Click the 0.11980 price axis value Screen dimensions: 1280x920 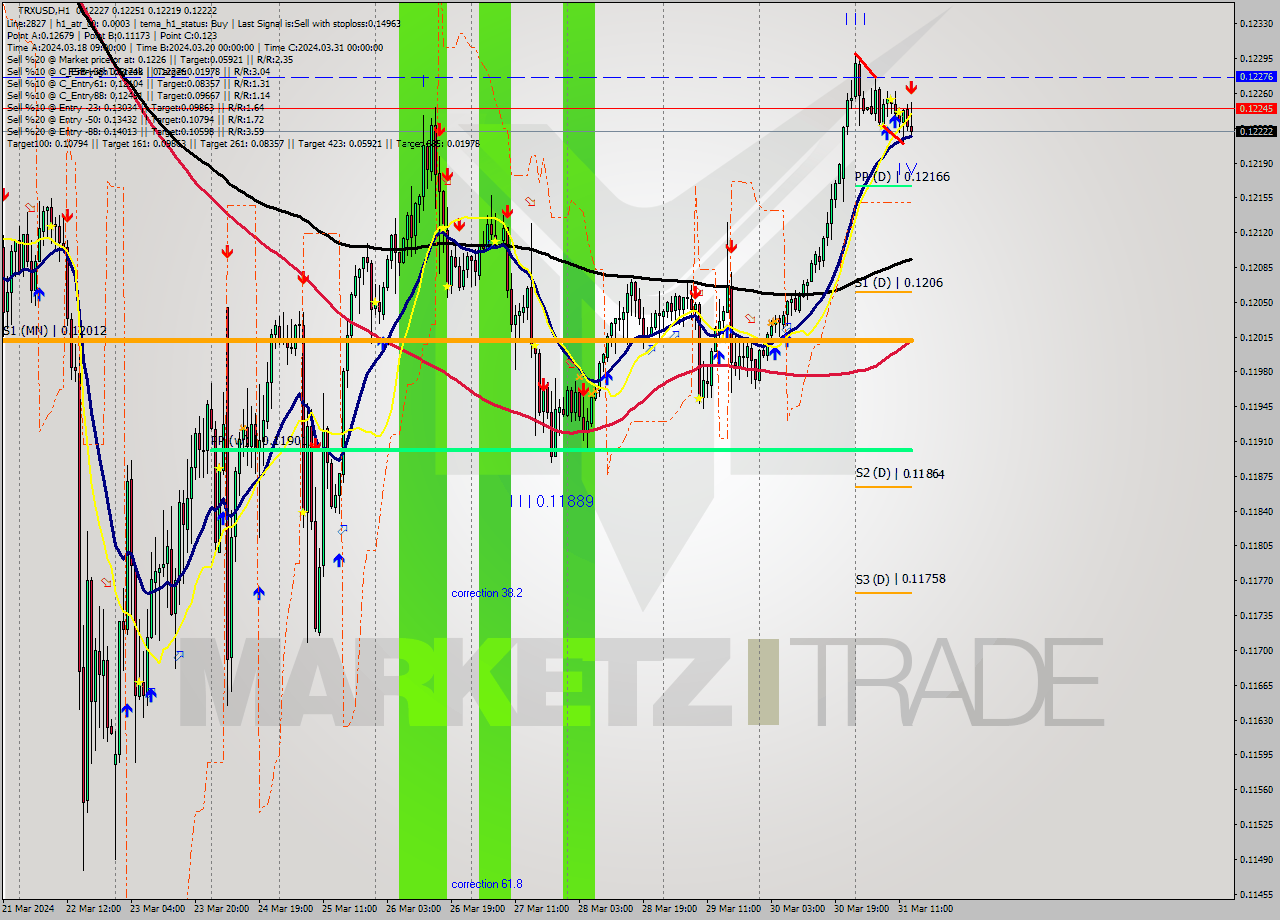point(1255,371)
